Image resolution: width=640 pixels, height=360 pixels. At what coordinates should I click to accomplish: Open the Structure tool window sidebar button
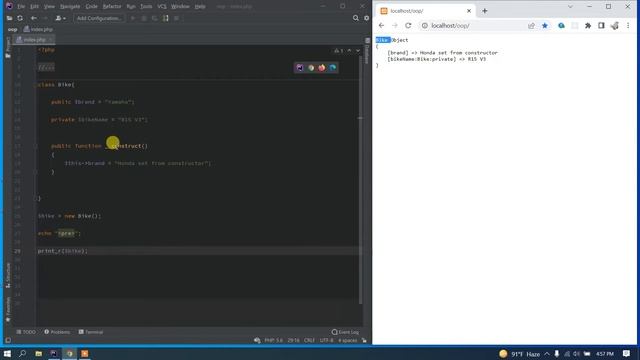pyautogui.click(x=8, y=276)
